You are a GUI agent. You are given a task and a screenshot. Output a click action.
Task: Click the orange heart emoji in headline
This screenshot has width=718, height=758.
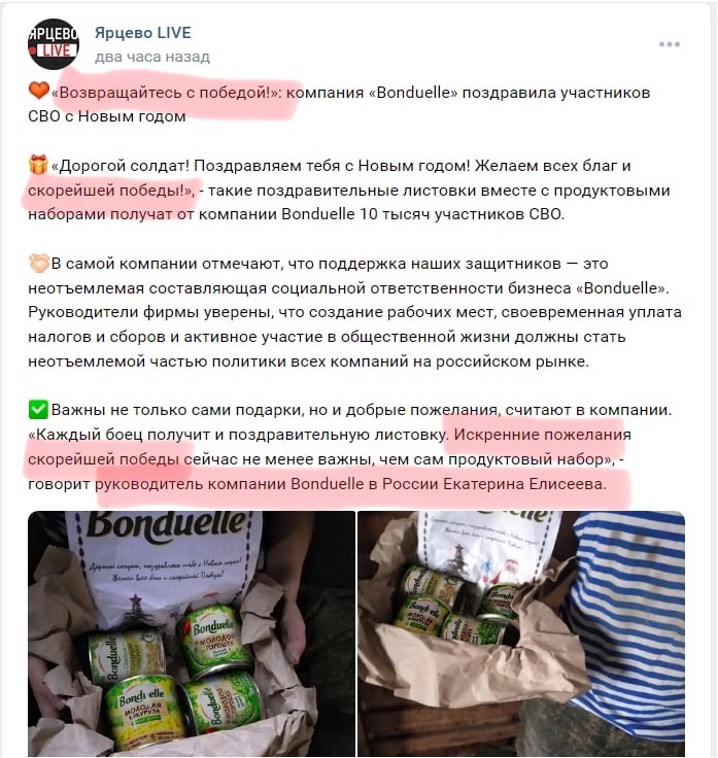coord(39,90)
